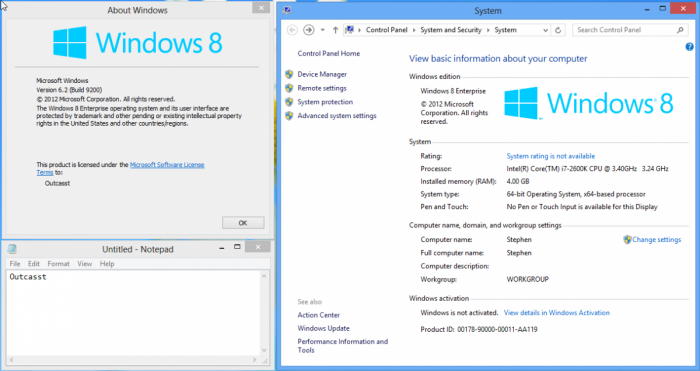The height and width of the screenshot is (371, 700).
Task: Click the Windows logo in About Windows
Action: pos(138,43)
